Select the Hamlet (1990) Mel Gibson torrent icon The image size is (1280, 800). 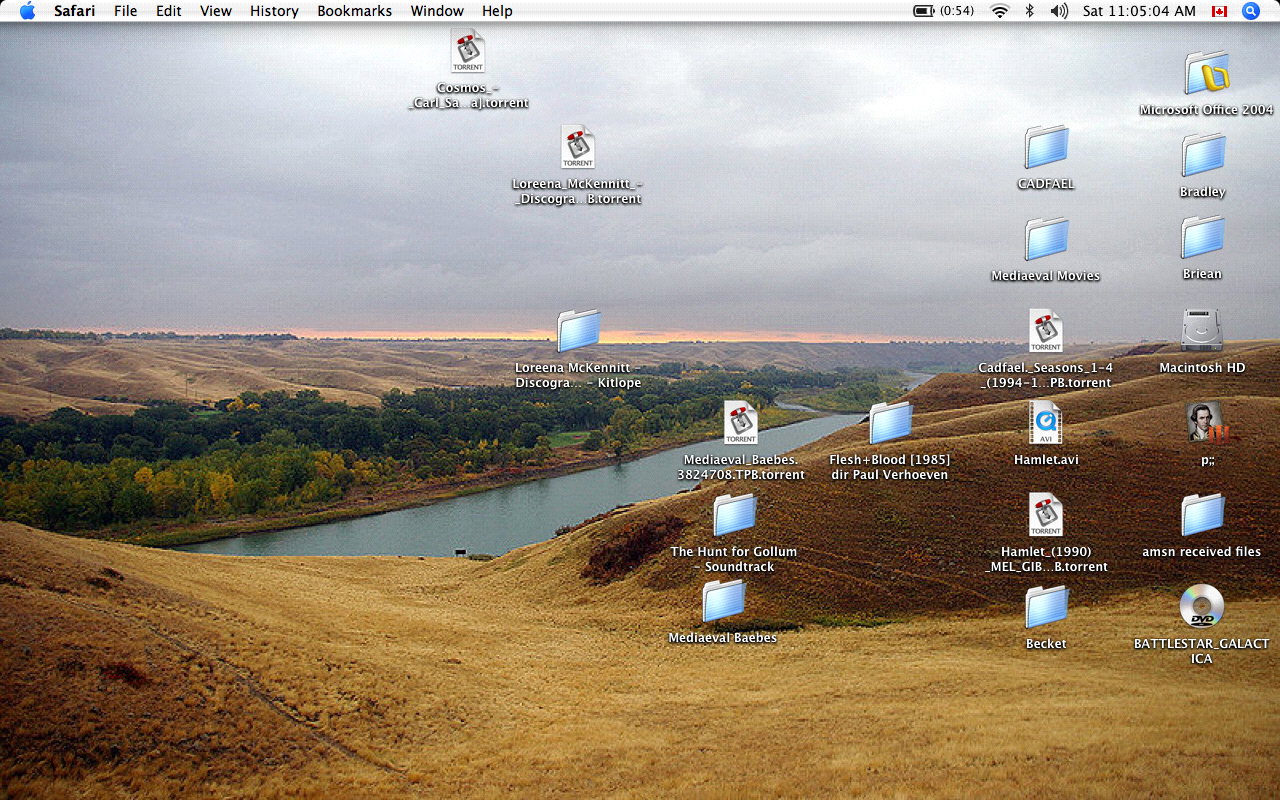tap(1046, 515)
